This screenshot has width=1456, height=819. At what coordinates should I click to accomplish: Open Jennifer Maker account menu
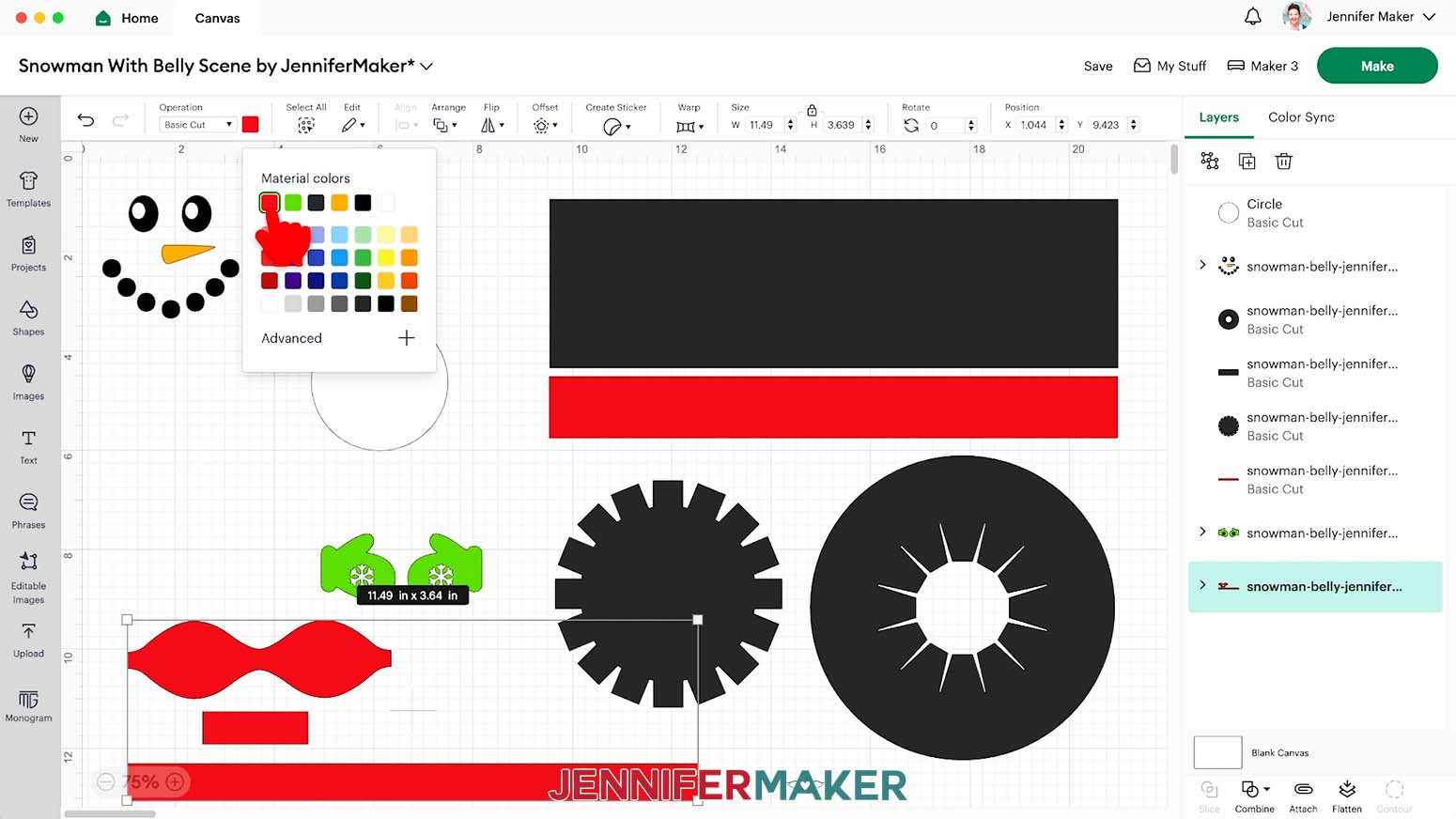pyautogui.click(x=1381, y=16)
